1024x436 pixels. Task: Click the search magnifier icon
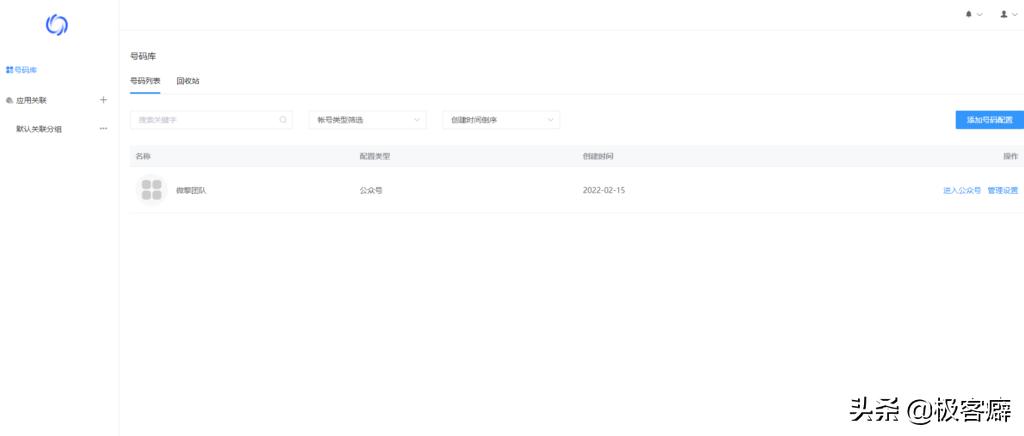tap(283, 120)
